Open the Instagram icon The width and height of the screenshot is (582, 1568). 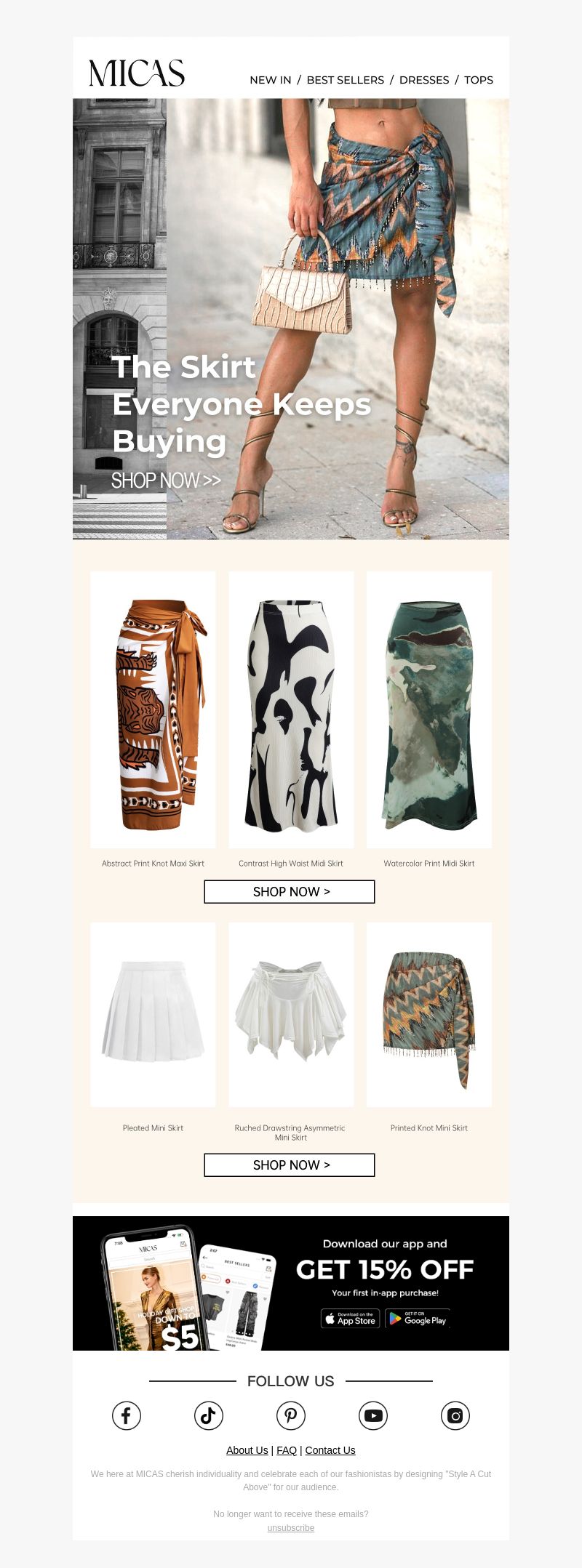pyautogui.click(x=455, y=1415)
